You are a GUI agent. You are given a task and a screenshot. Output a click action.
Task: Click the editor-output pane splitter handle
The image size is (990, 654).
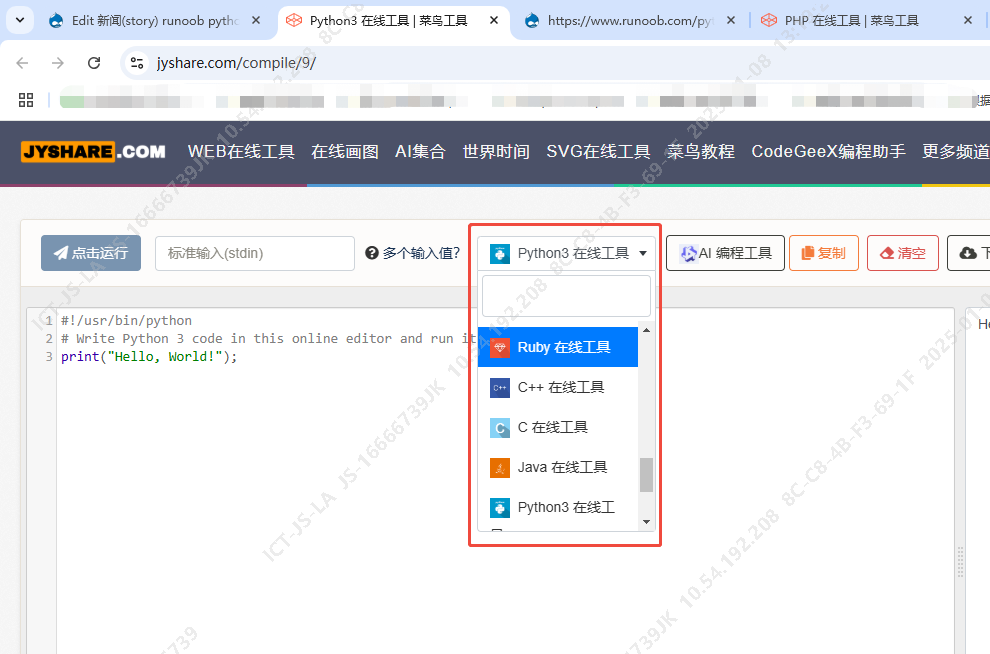coord(960,562)
